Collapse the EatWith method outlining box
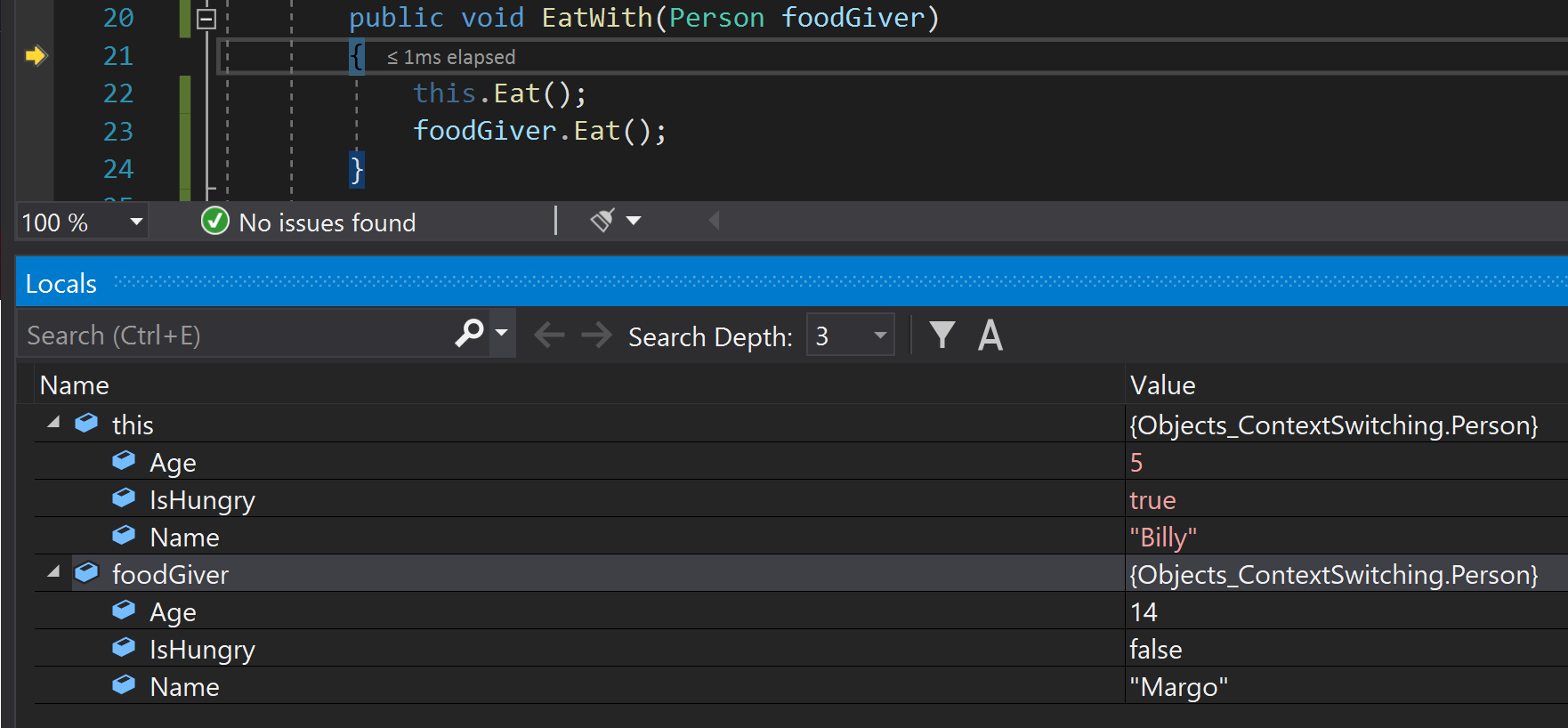This screenshot has height=728, width=1568. (206, 19)
